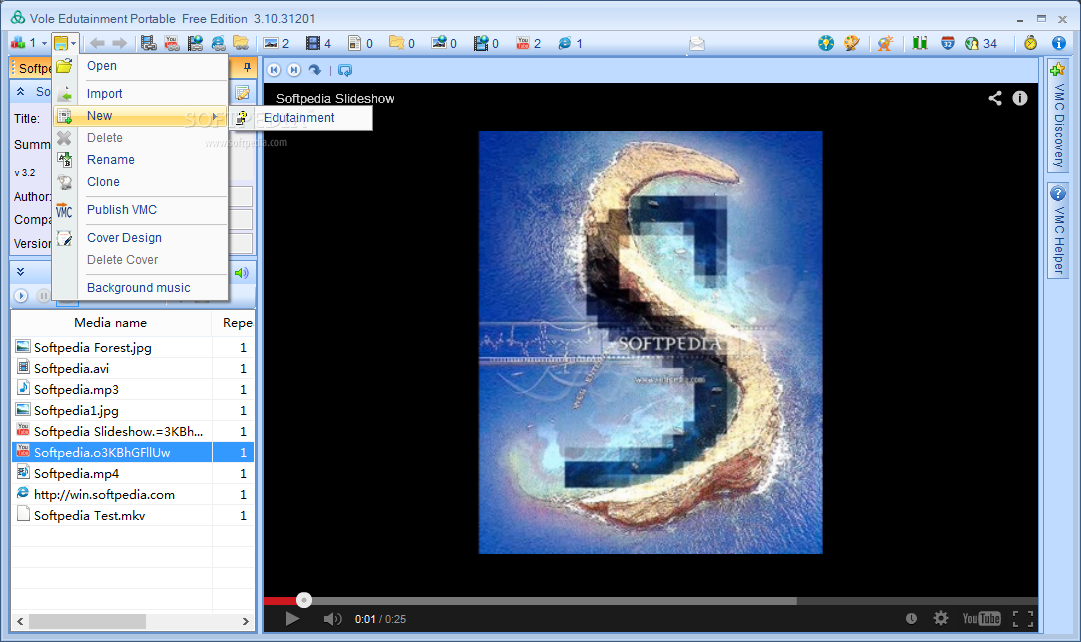Click the yellow file menu dropdown button
1081x642 pixels.
[x=65, y=43]
